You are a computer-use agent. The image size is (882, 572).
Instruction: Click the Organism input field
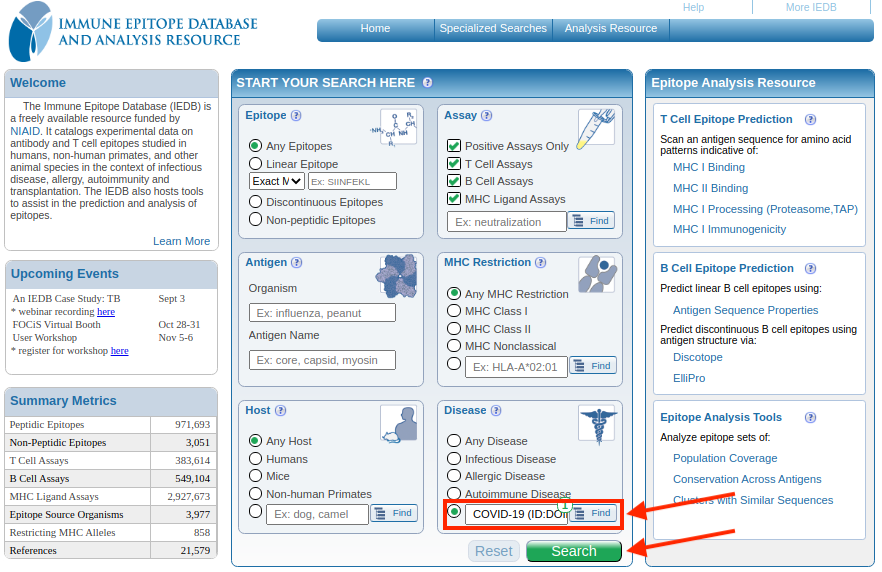click(322, 313)
